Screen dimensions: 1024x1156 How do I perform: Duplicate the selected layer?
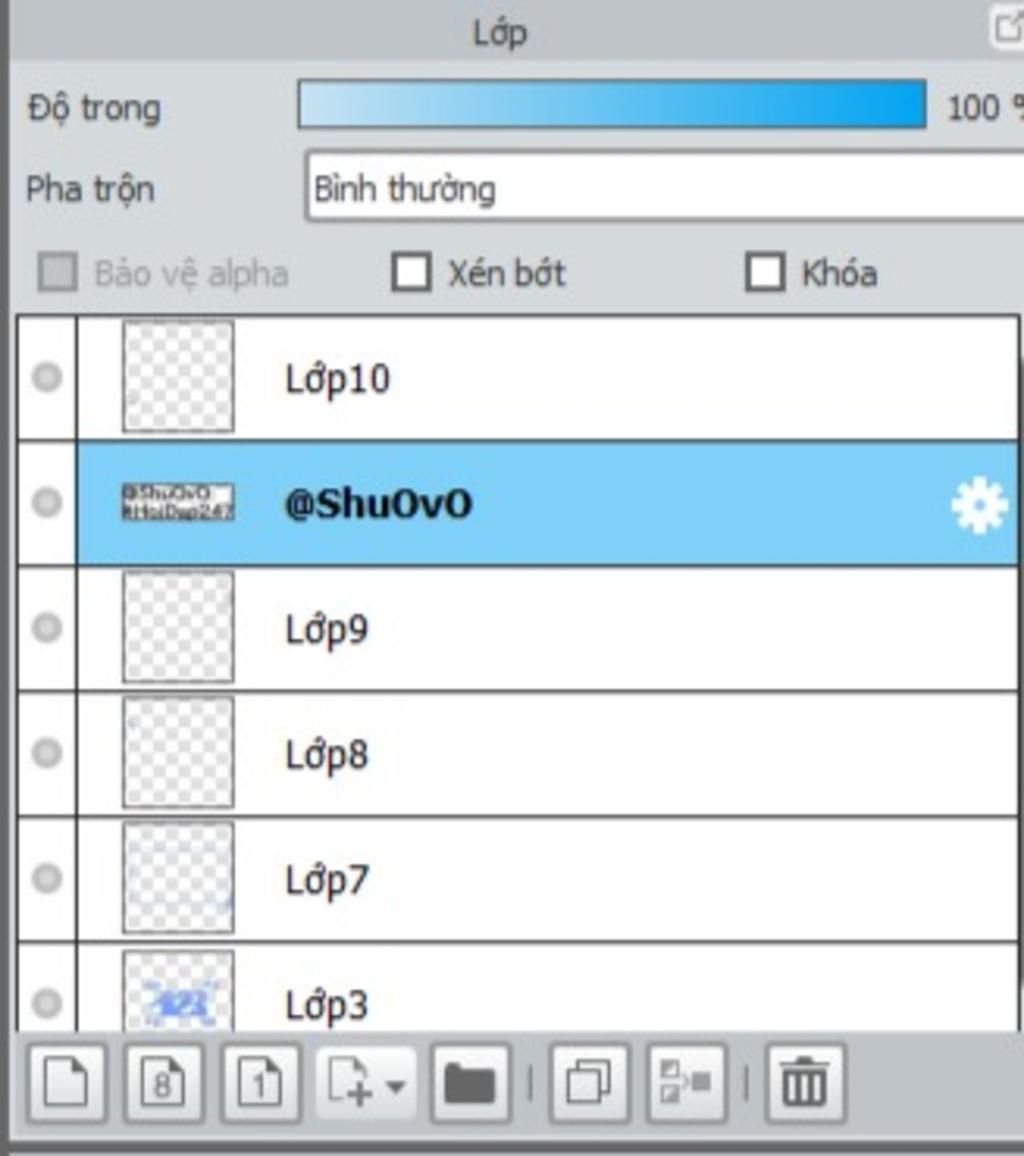tap(589, 1084)
